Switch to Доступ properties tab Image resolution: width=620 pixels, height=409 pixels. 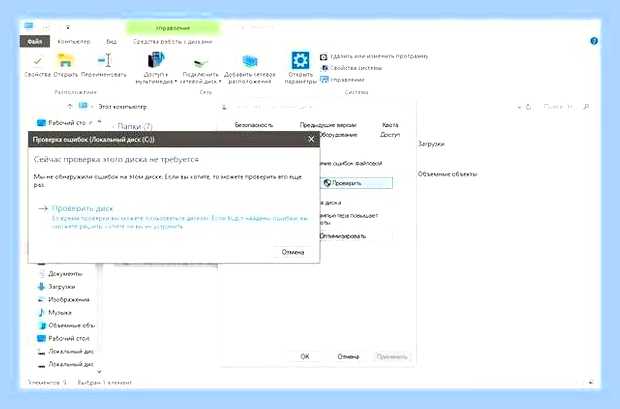(x=389, y=135)
